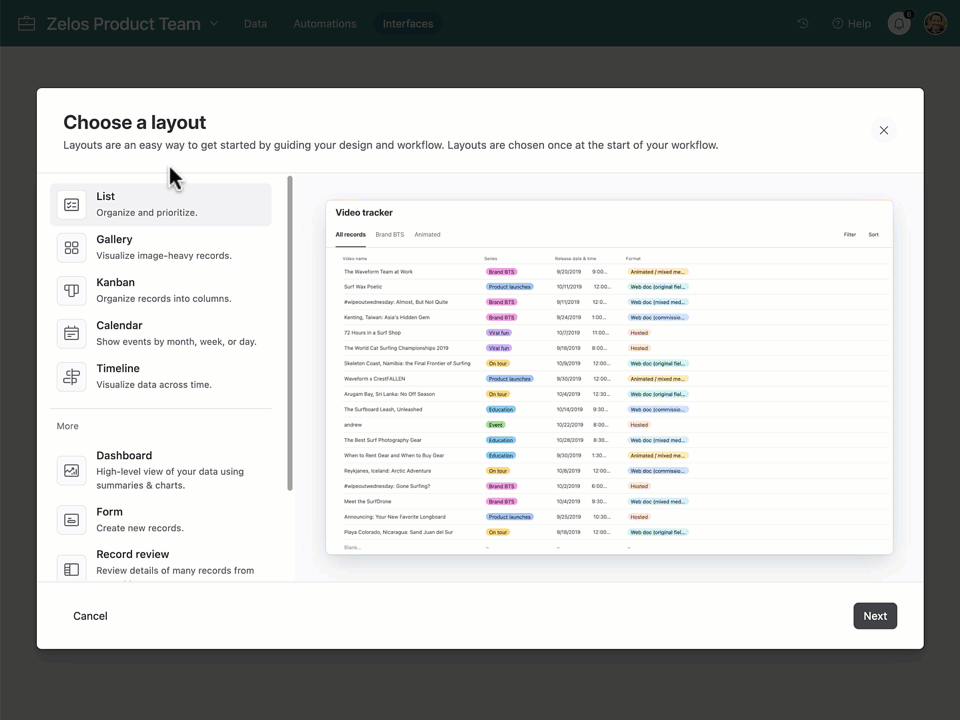Viewport: 960px width, 720px height.
Task: Switch to the Automations tab
Action: pyautogui.click(x=324, y=23)
